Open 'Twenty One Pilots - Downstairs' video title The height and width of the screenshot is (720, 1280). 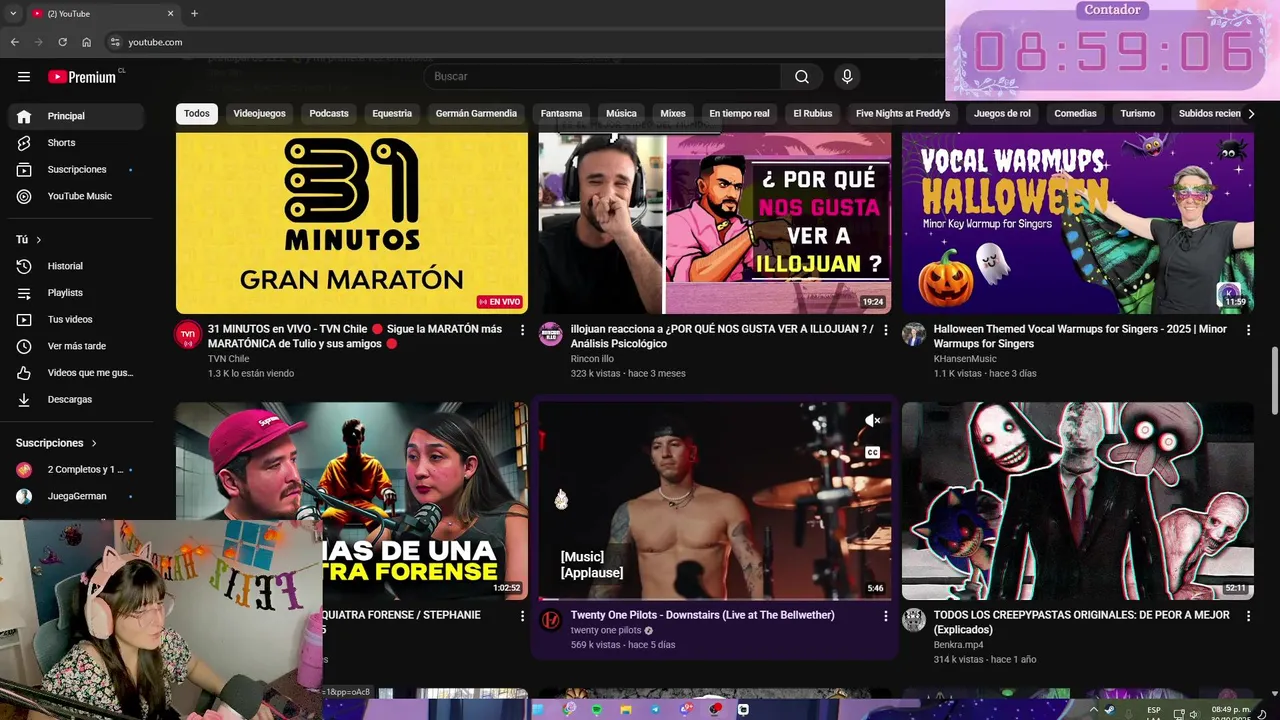pyautogui.click(x=702, y=615)
